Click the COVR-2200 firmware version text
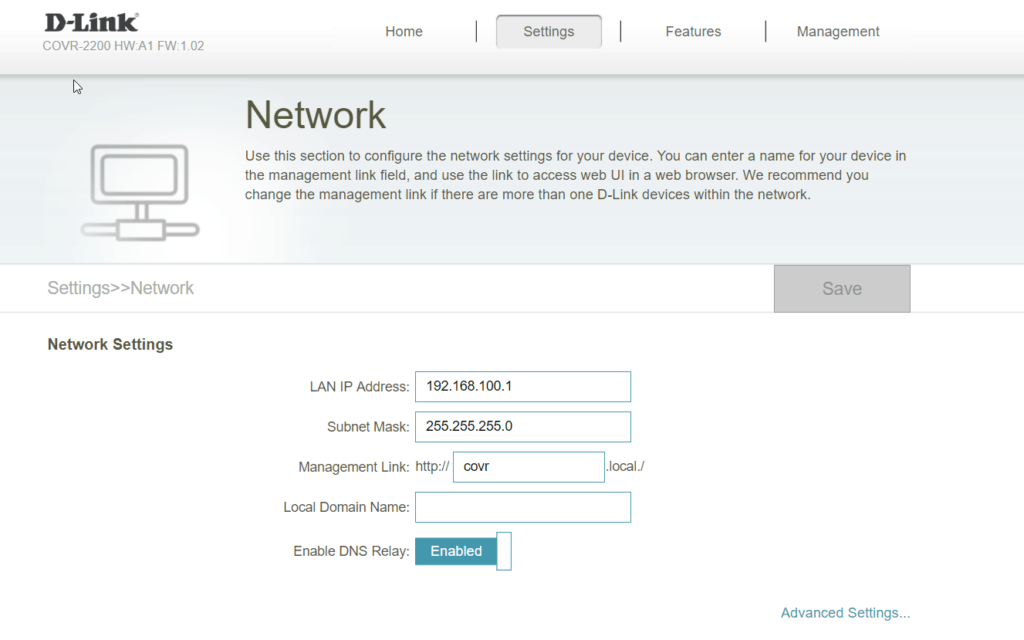This screenshot has width=1024, height=640. 123,46
